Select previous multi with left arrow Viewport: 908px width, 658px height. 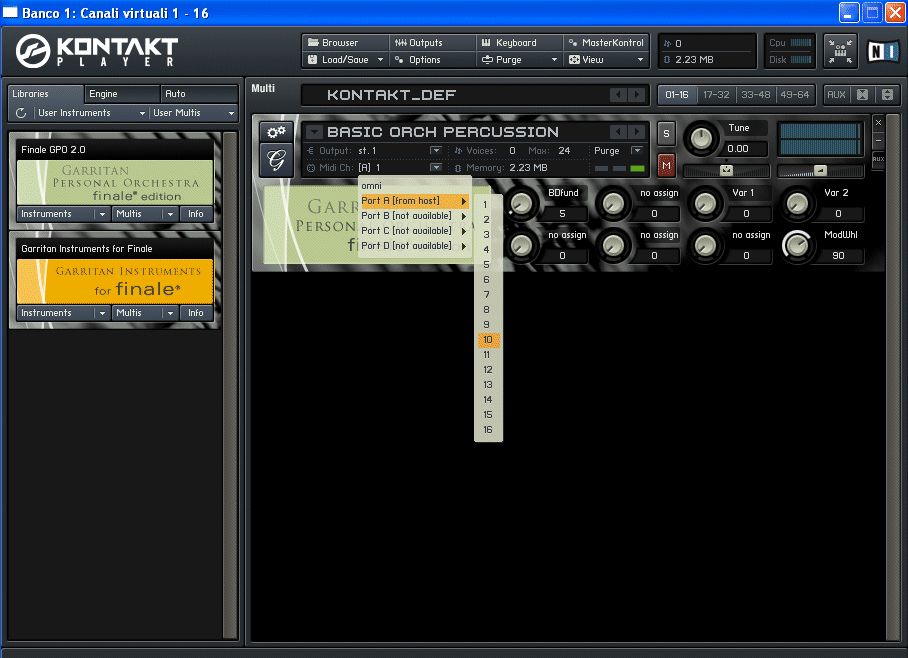(x=618, y=94)
